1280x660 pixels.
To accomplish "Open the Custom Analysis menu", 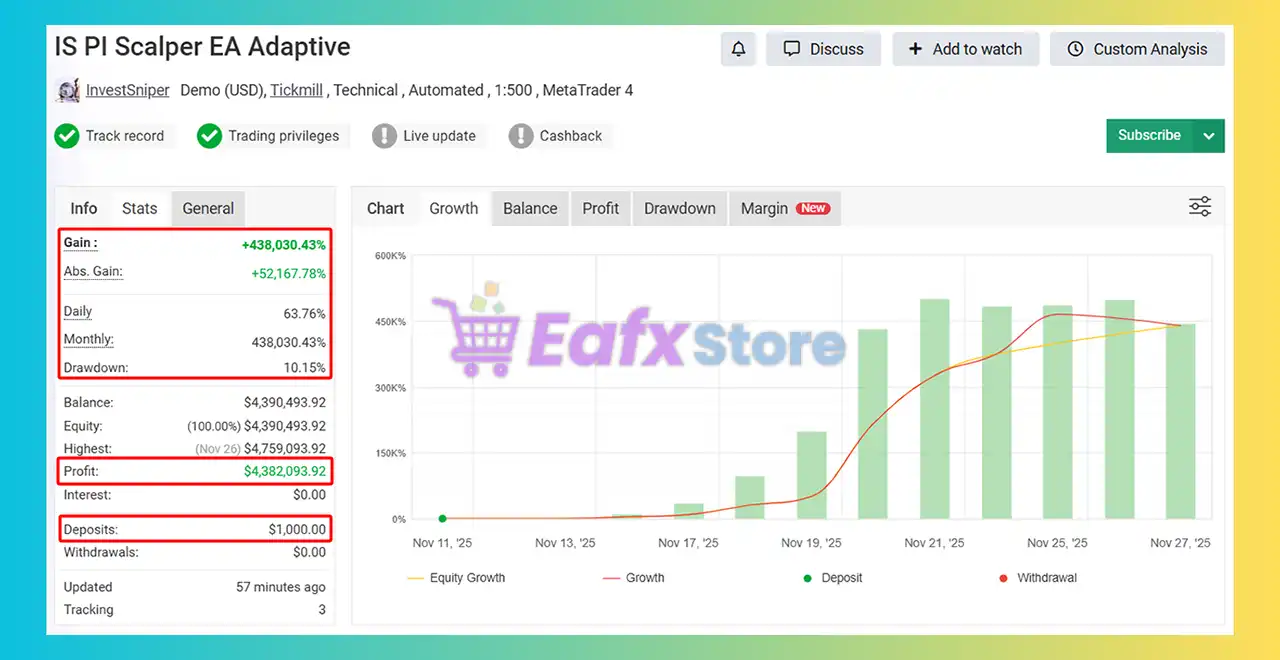I will (x=1137, y=49).
